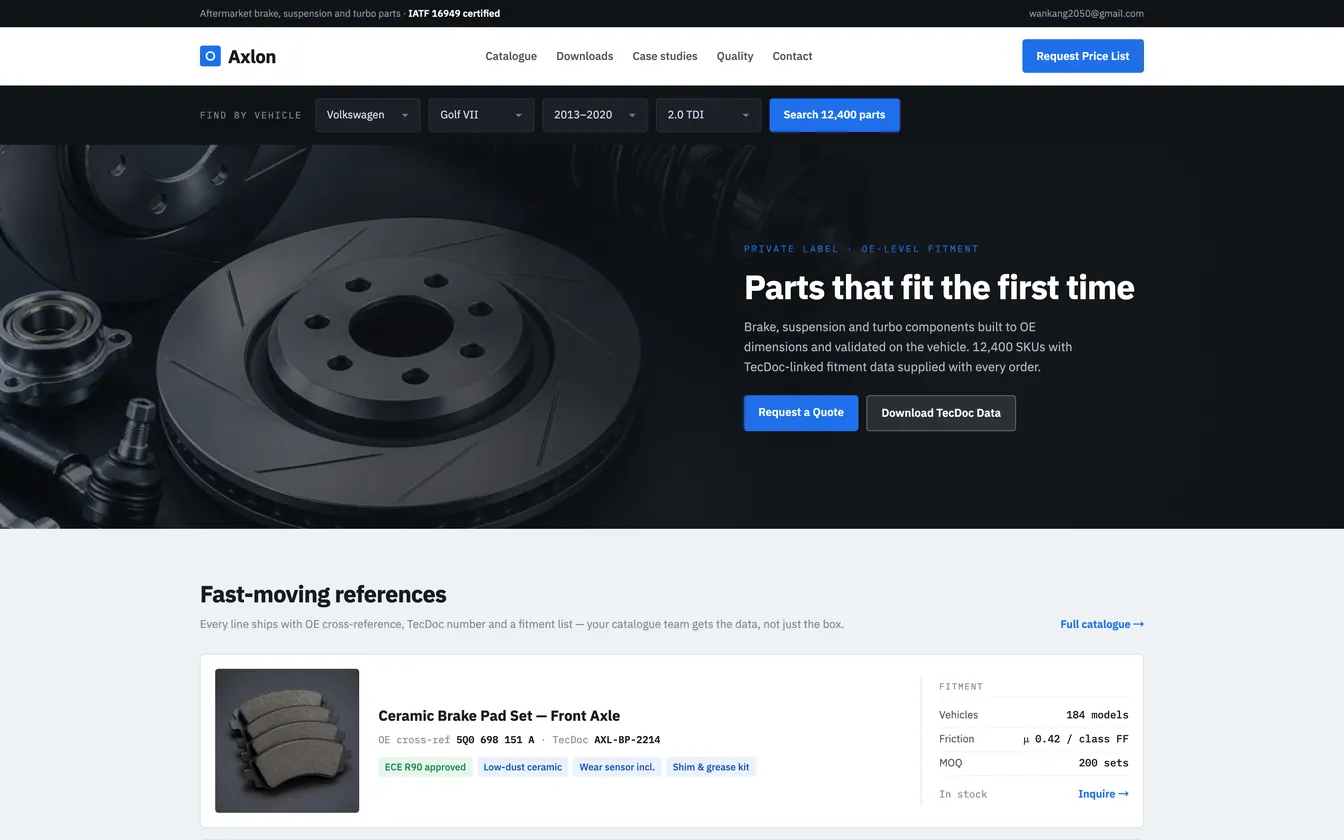Click the Request Price List button
Image resolution: width=1344 pixels, height=840 pixels.
pyautogui.click(x=1083, y=56)
